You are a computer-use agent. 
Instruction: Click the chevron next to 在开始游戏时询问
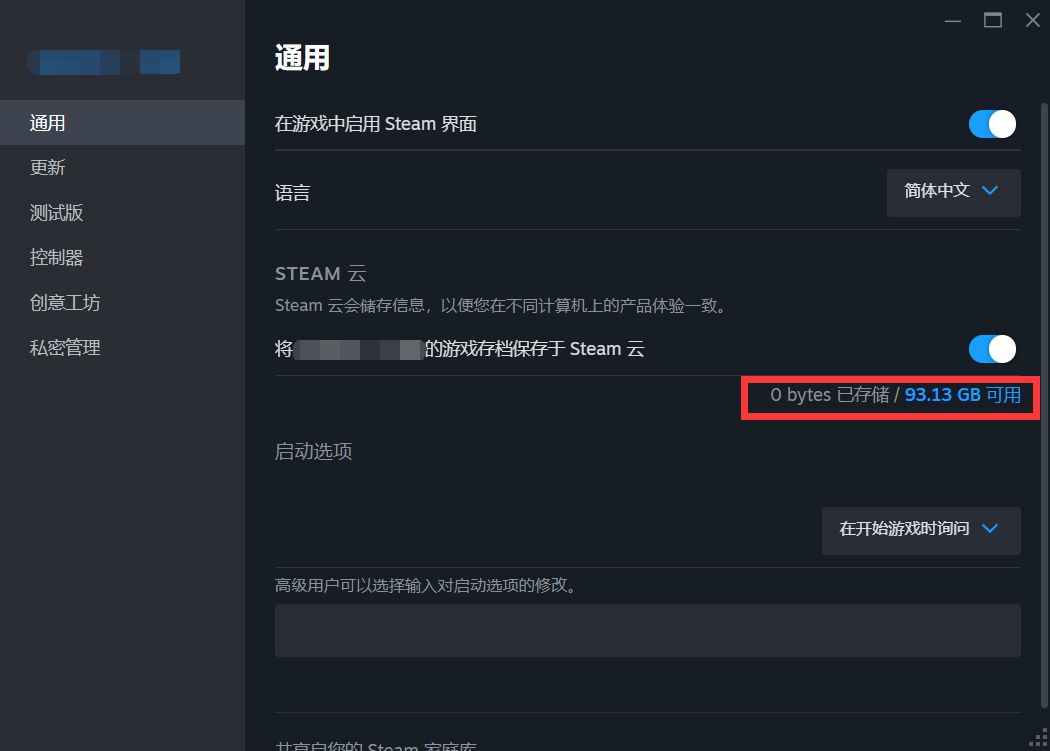[990, 529]
